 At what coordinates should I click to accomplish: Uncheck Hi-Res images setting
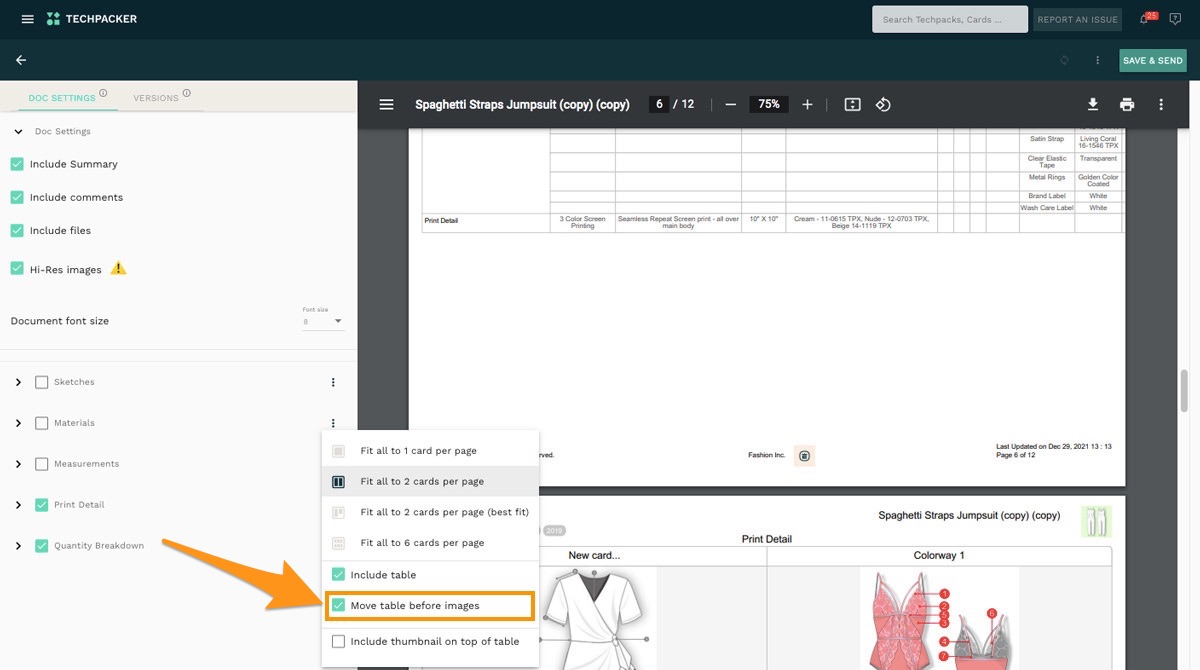click(16, 268)
